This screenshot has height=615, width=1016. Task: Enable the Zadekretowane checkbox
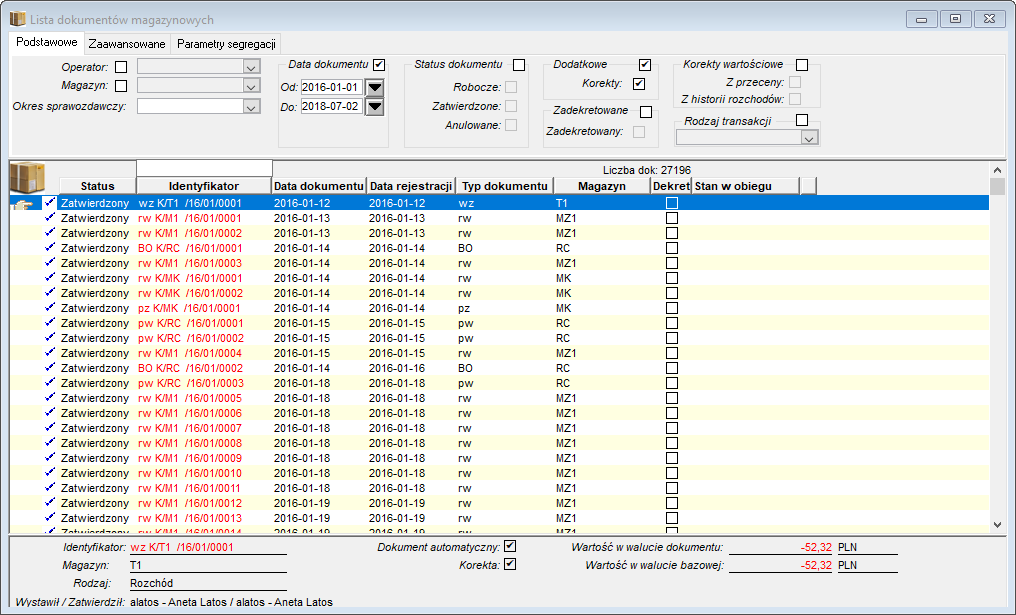pos(646,111)
